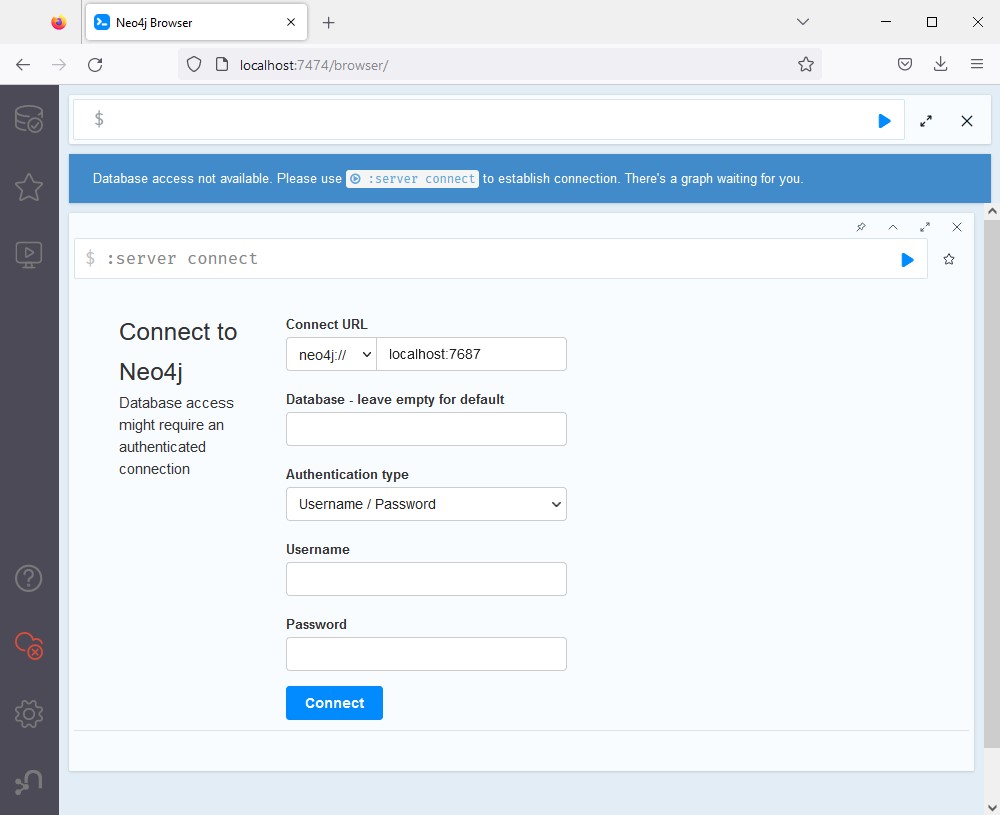This screenshot has width=1000, height=815.
Task: Run the command in top editor
Action: (x=884, y=121)
